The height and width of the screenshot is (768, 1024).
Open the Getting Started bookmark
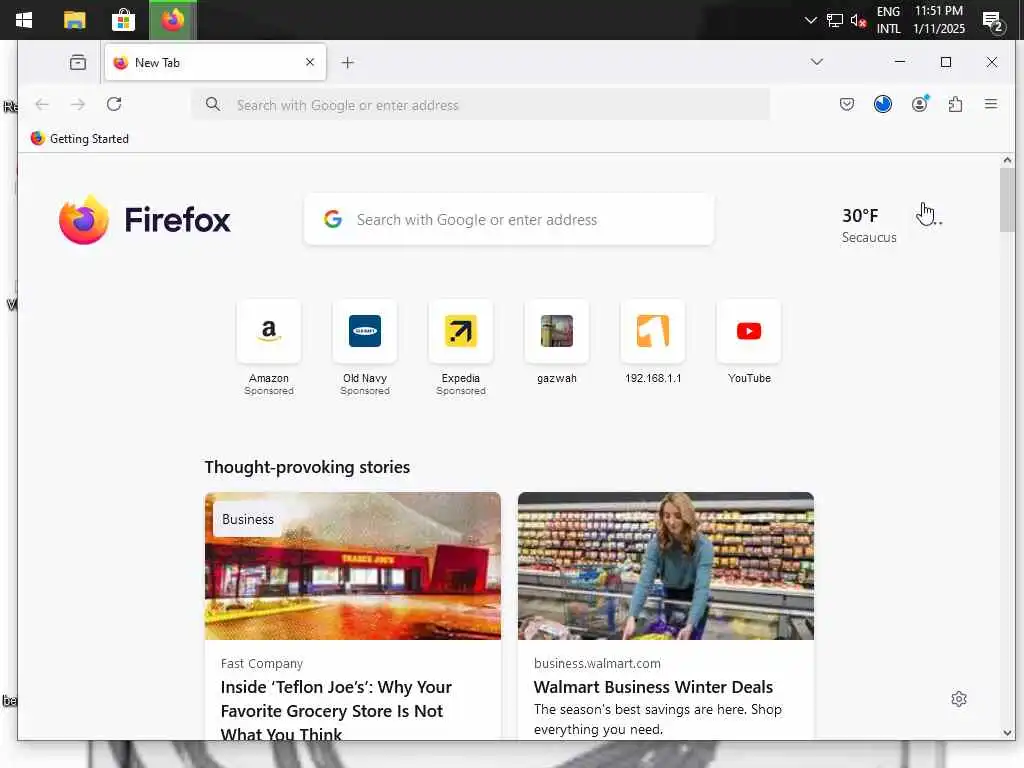tap(80, 138)
